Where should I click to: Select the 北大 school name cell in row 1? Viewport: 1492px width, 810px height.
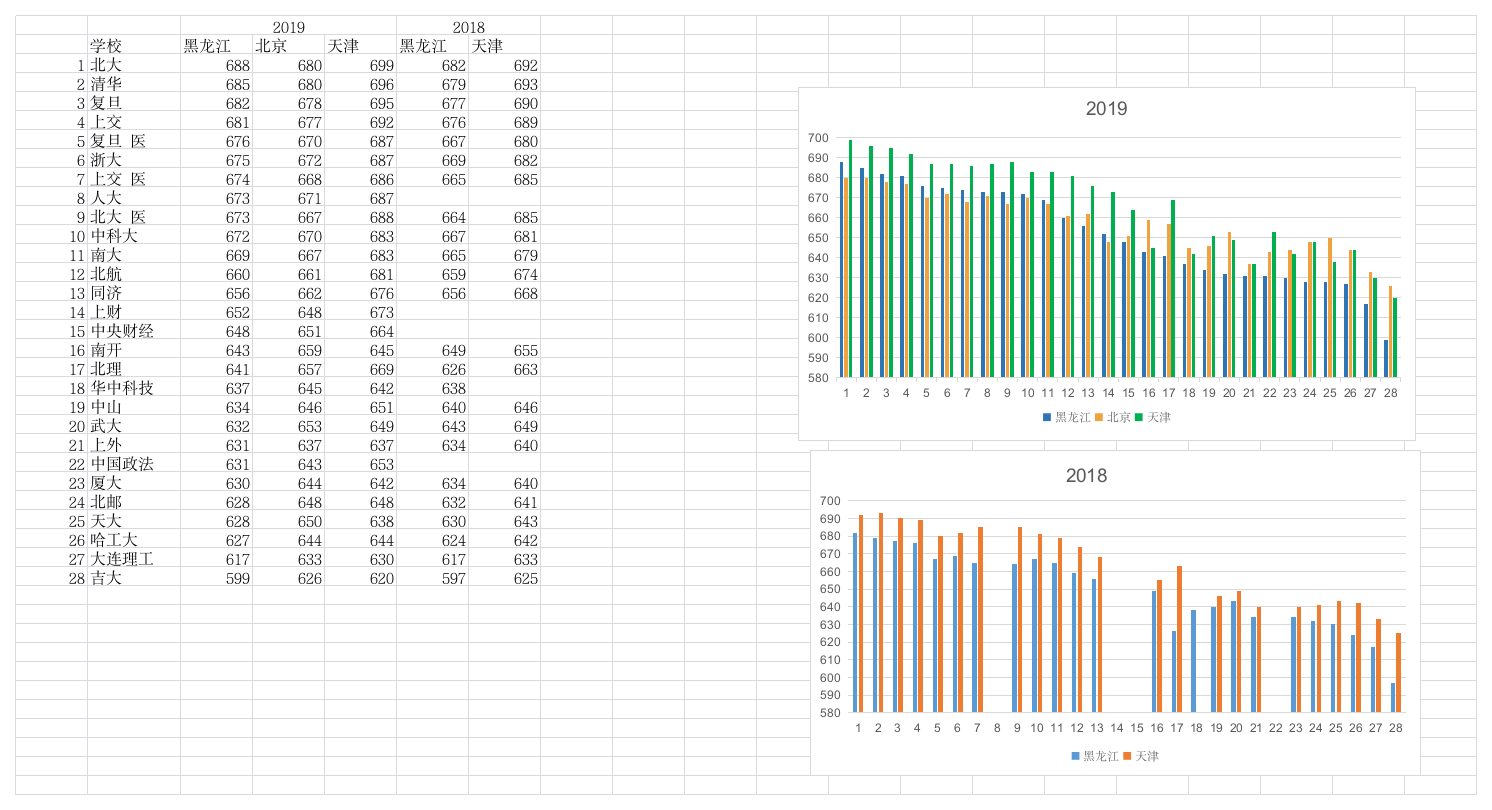[134, 65]
